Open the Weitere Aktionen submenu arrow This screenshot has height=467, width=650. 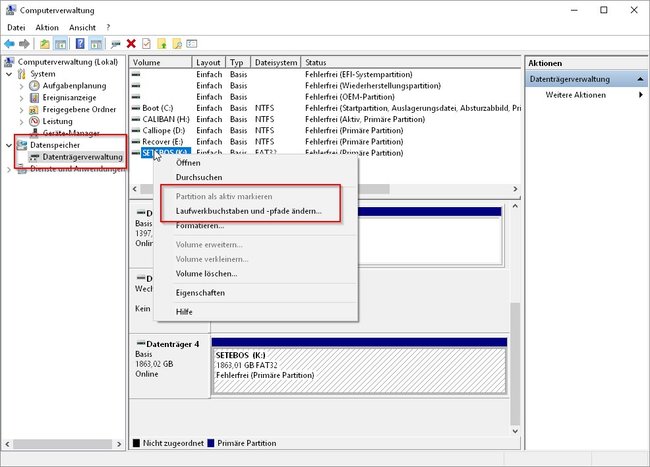[x=641, y=95]
